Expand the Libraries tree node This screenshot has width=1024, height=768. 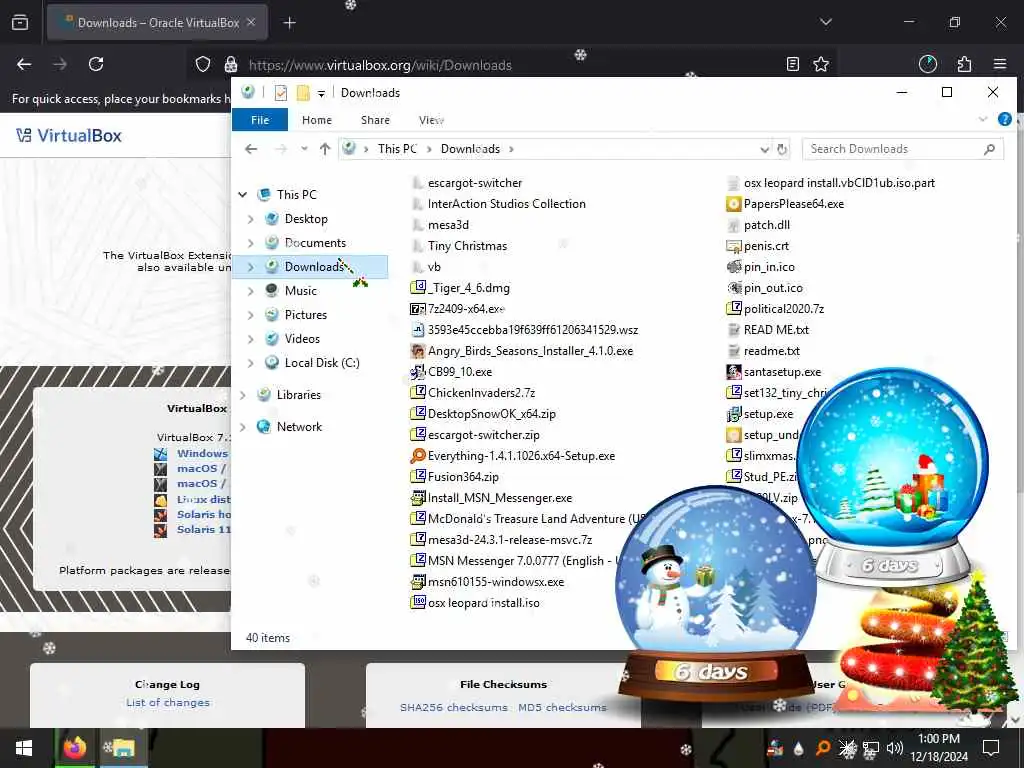[x=243, y=394]
